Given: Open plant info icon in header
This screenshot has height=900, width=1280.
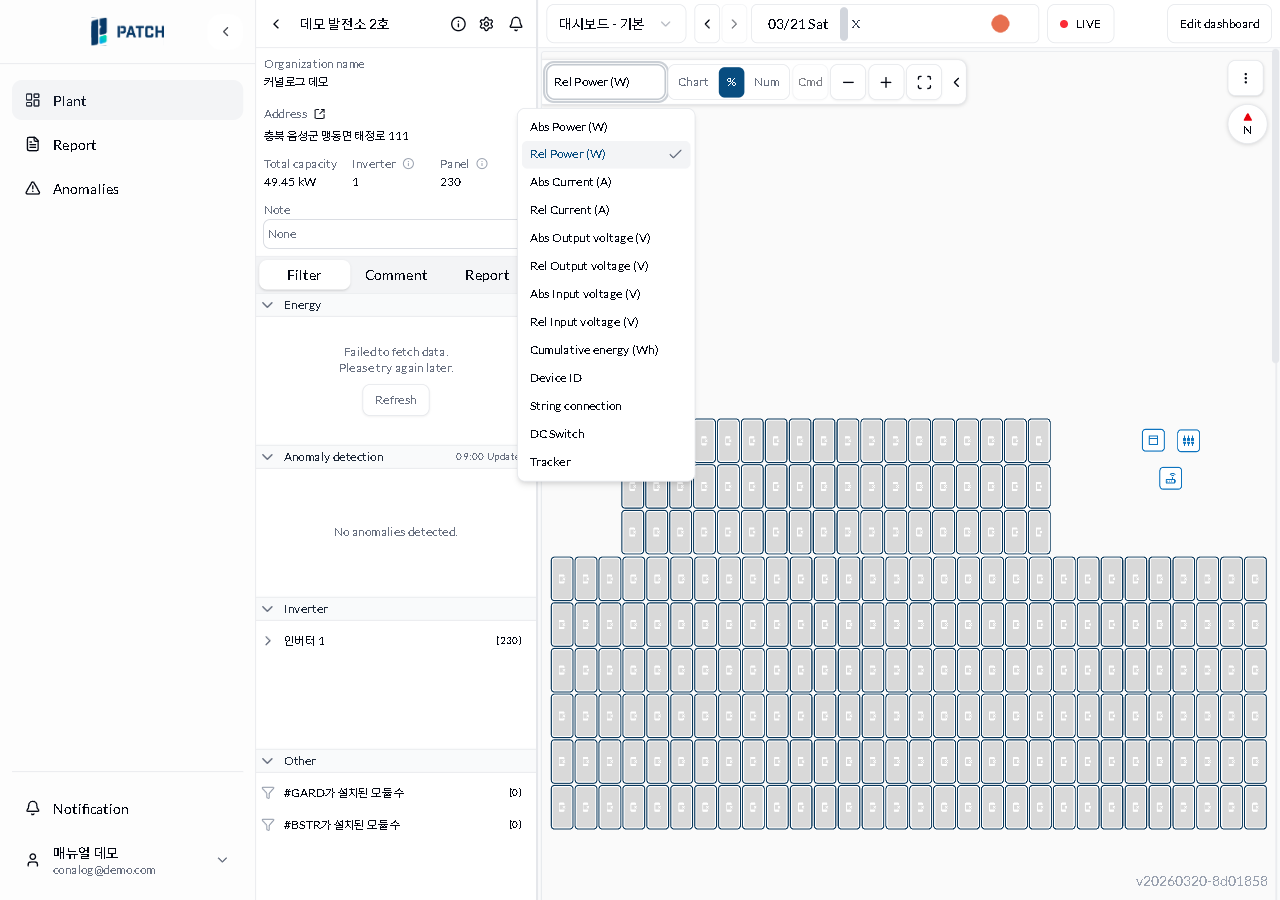Looking at the screenshot, I should click(458, 24).
